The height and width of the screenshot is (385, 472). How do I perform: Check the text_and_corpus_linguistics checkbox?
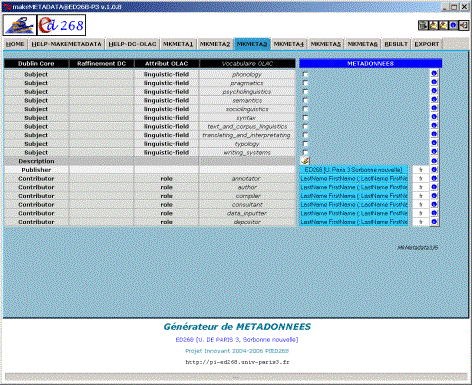pos(305,126)
